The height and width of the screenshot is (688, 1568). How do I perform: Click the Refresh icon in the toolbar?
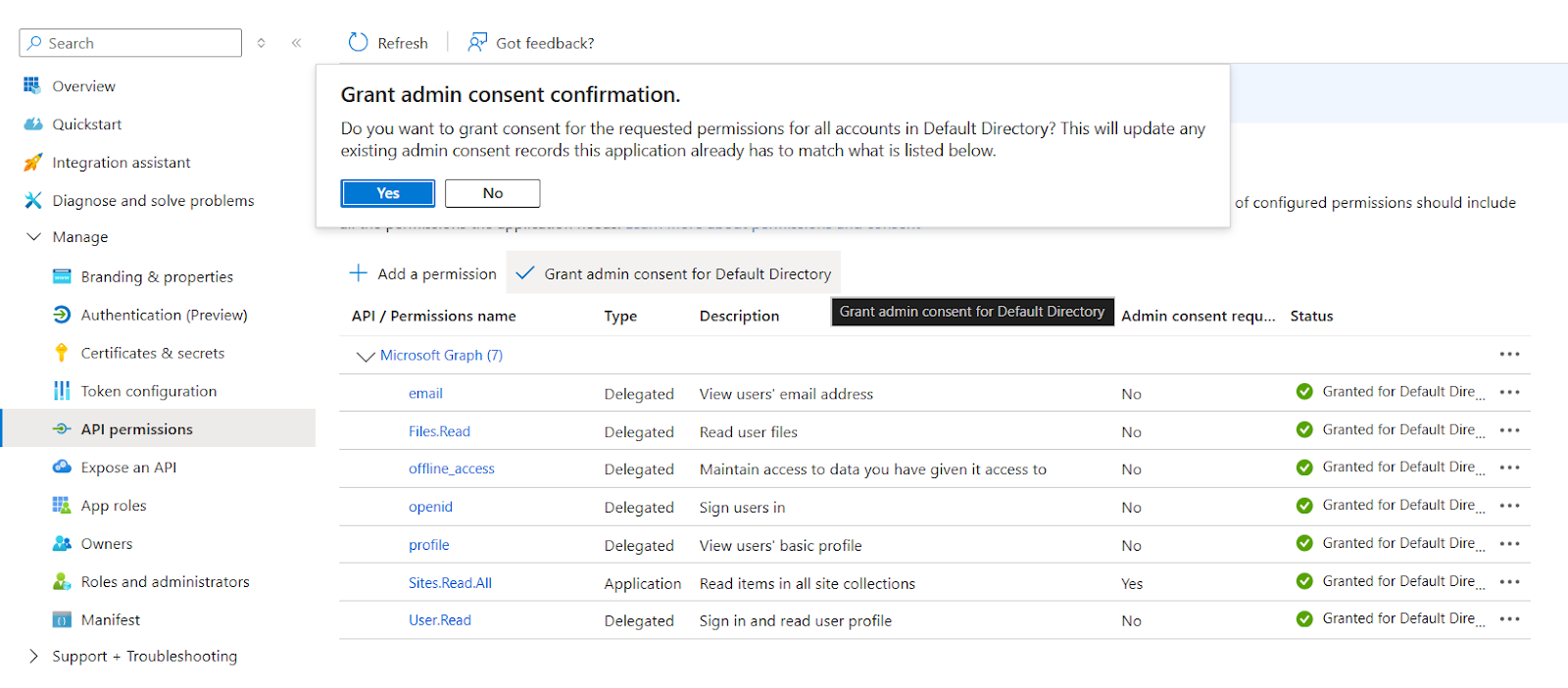coord(358,42)
